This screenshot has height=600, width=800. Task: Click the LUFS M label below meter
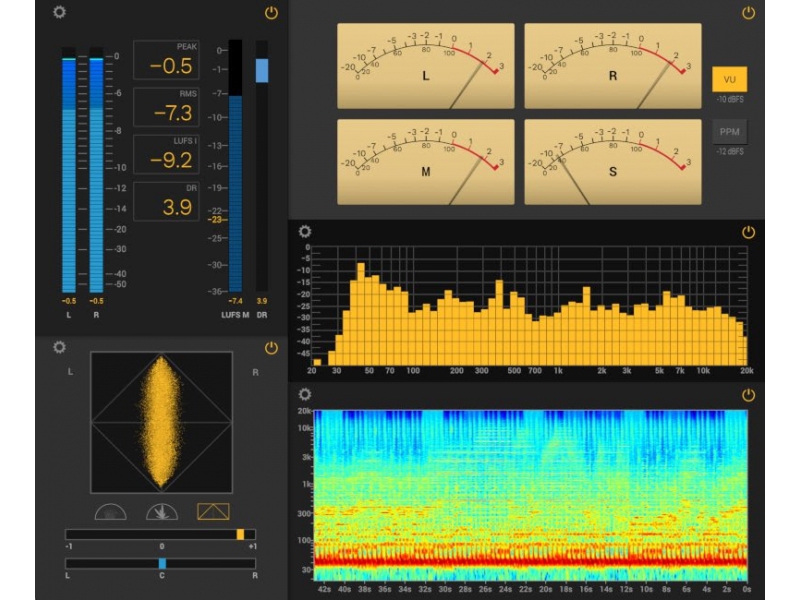(x=235, y=315)
